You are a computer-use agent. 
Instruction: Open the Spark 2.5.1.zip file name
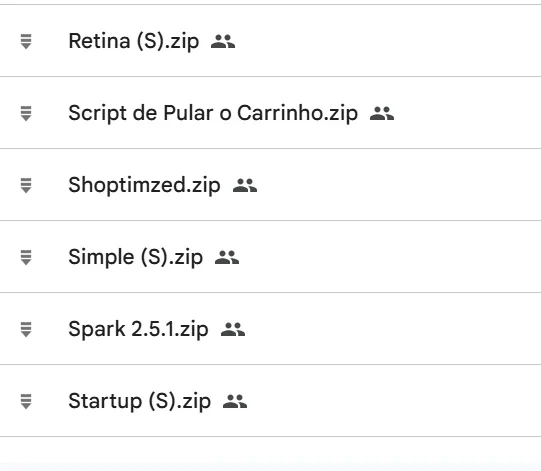click(138, 329)
